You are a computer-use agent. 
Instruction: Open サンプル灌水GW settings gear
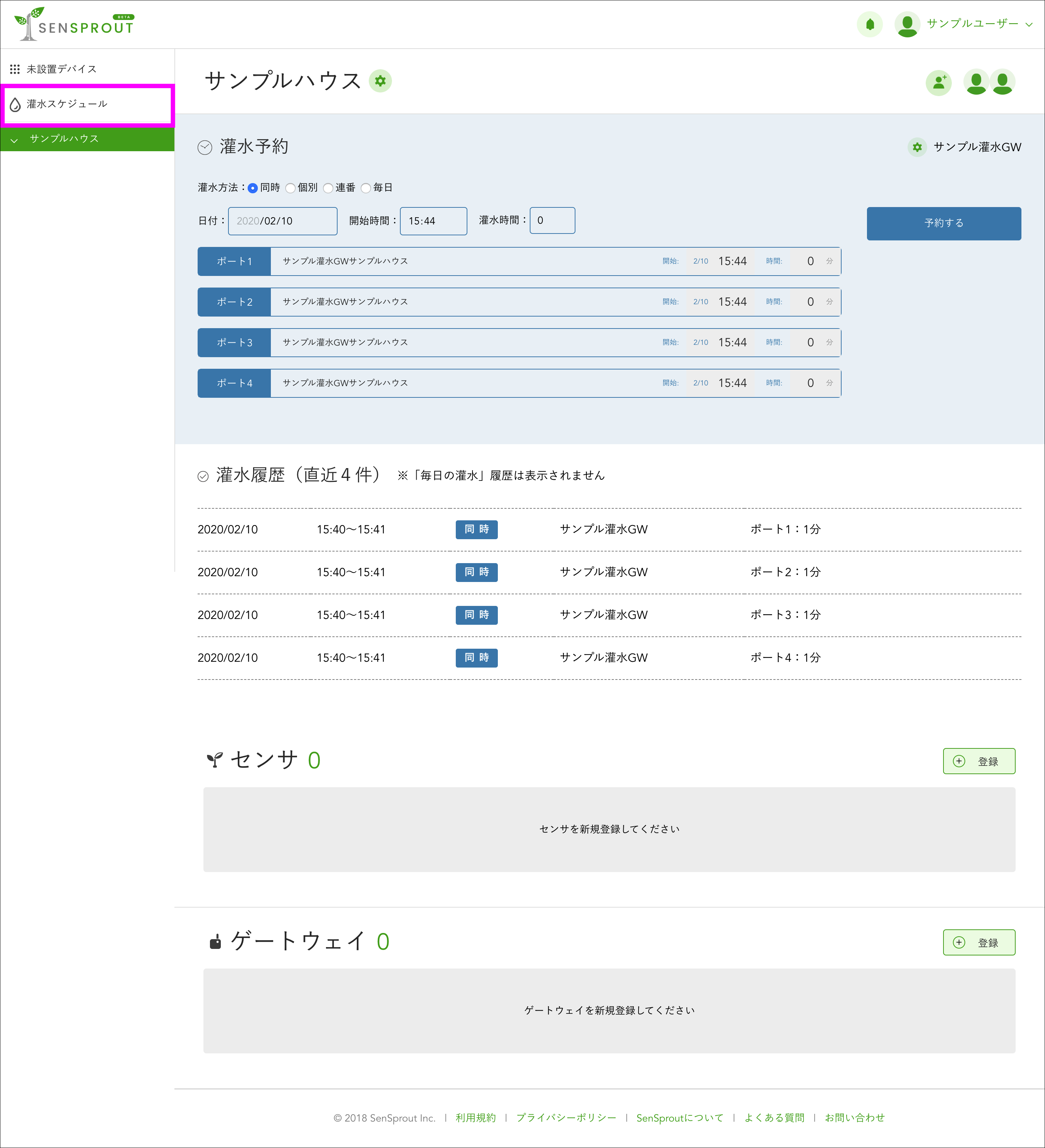tap(917, 147)
